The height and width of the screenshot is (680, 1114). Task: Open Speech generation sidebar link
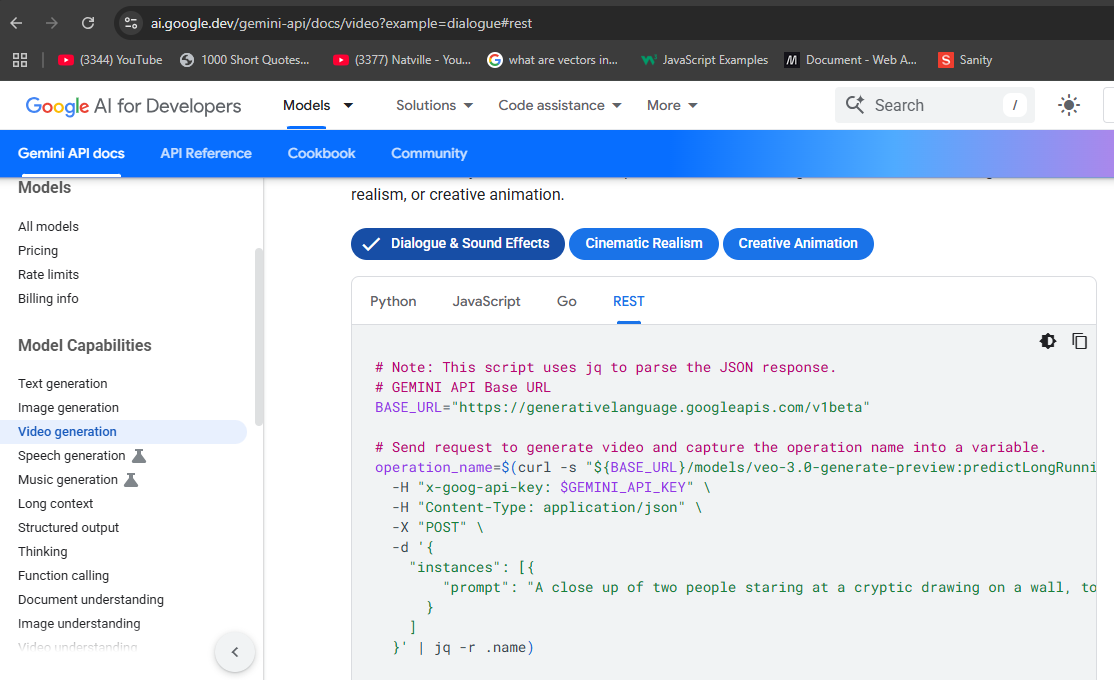pos(72,456)
